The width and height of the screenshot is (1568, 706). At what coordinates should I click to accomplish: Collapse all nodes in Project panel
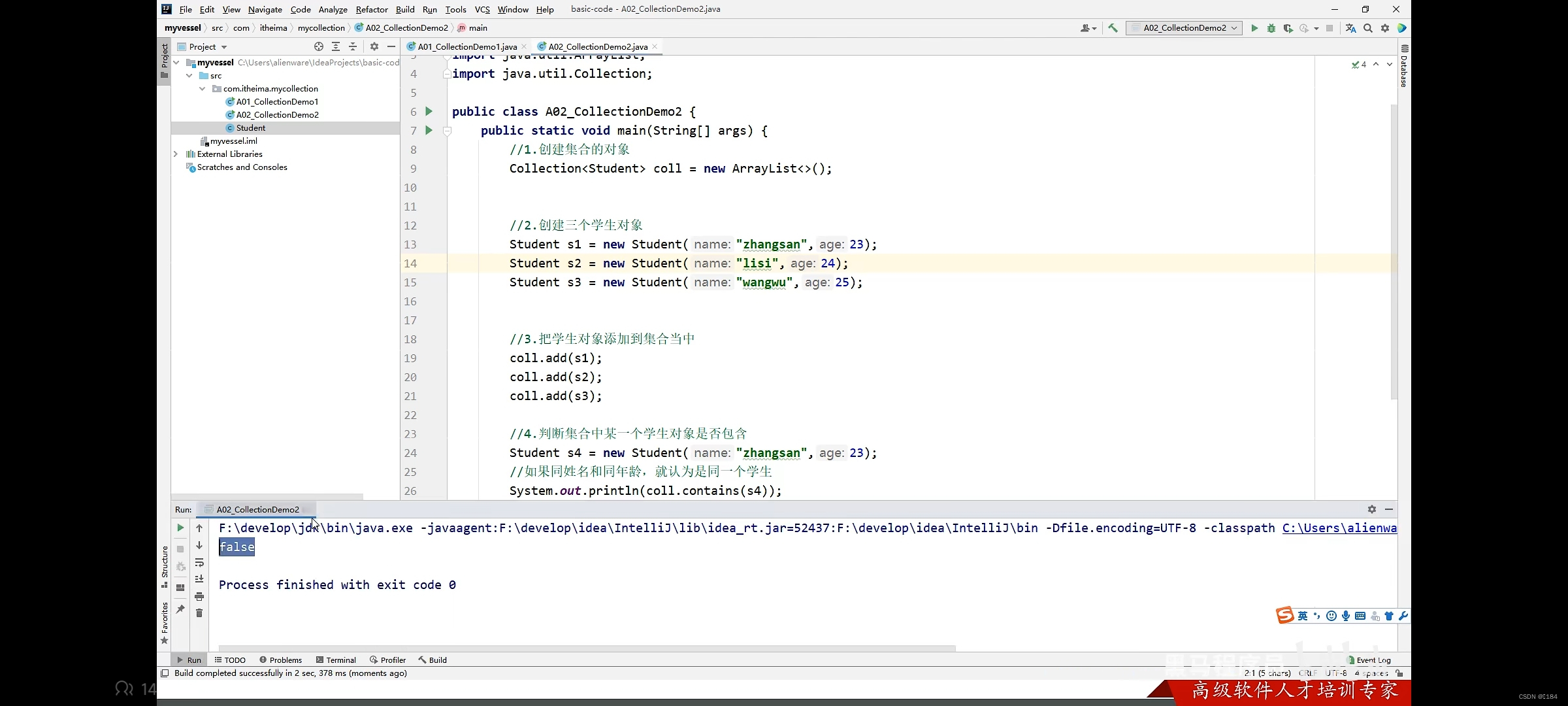(353, 46)
